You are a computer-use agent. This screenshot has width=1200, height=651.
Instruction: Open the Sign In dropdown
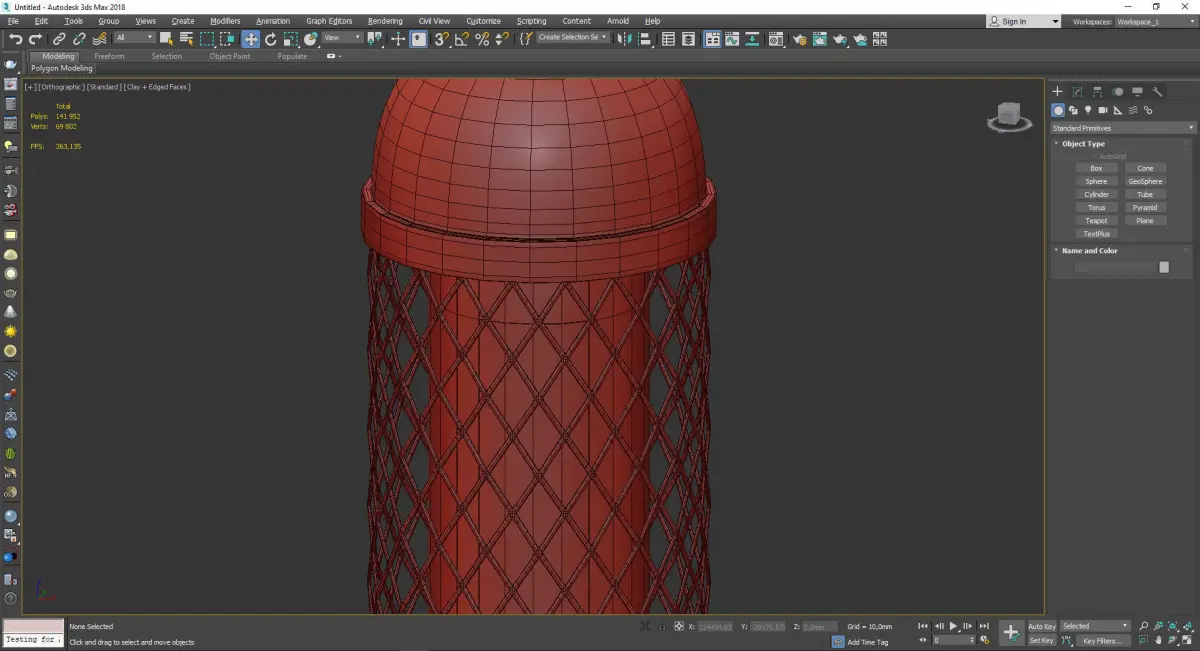click(1024, 21)
